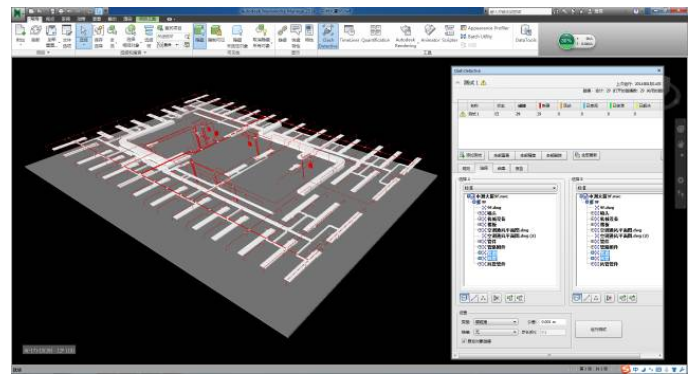The height and width of the screenshot is (379, 699).
Task: Click the Clash Detective horizontal scrollbar
Action: (x=549, y=355)
